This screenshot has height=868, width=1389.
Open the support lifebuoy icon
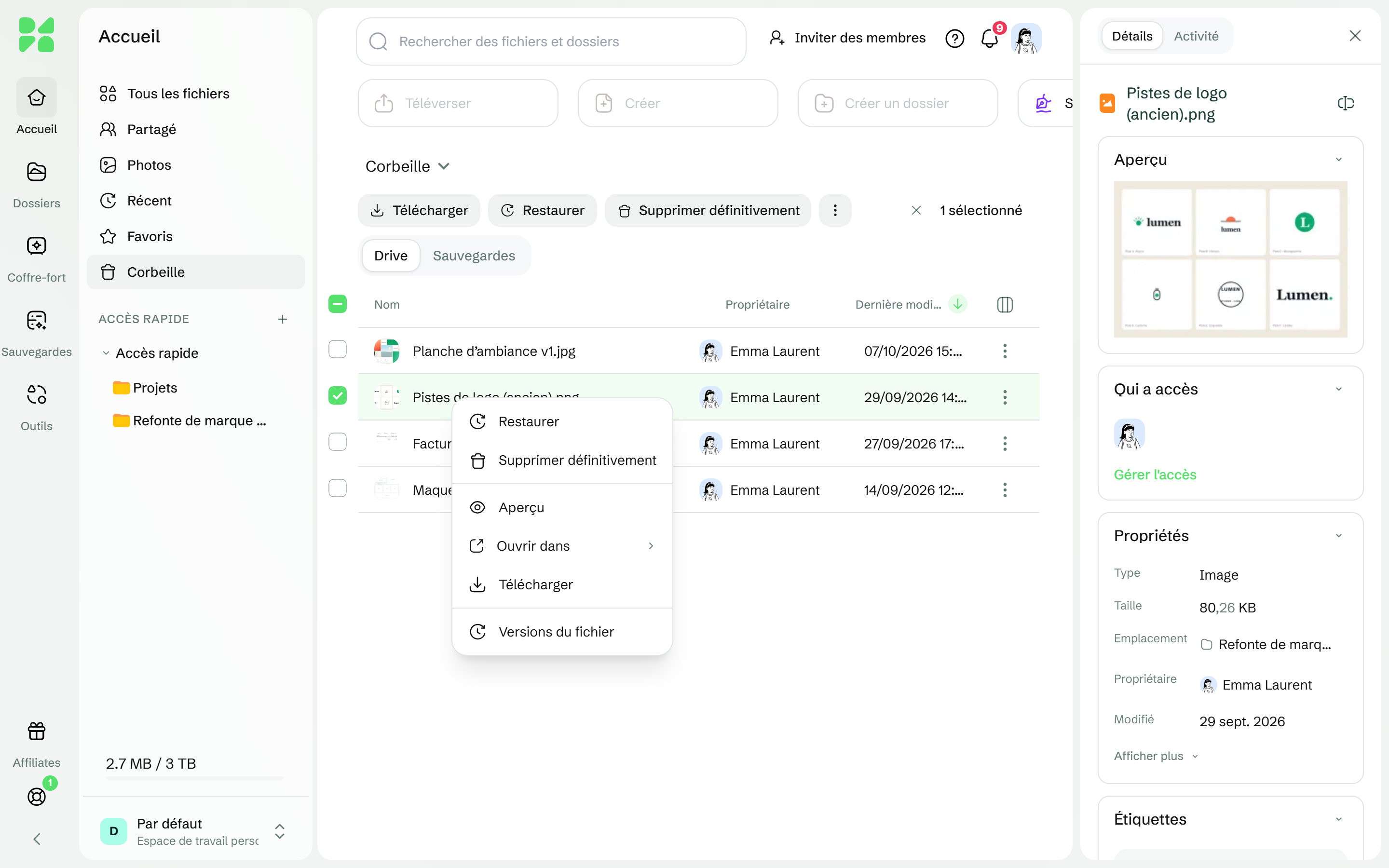(x=37, y=796)
